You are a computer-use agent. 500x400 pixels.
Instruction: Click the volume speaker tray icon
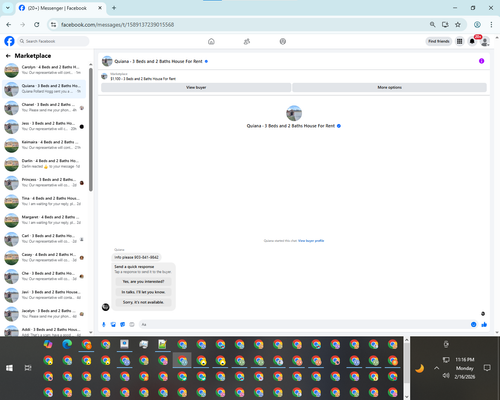pos(446,376)
